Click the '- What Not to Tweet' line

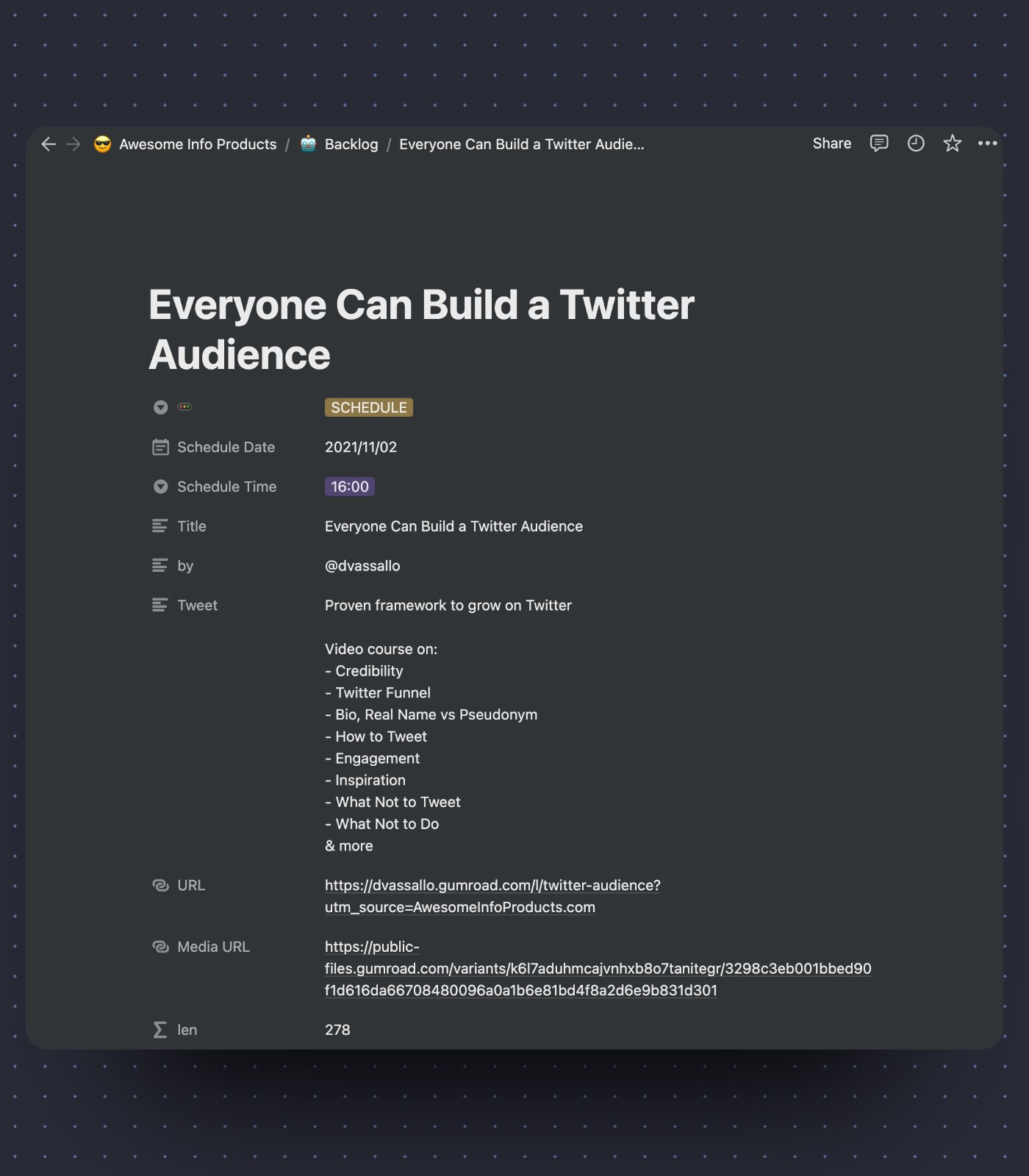point(392,803)
